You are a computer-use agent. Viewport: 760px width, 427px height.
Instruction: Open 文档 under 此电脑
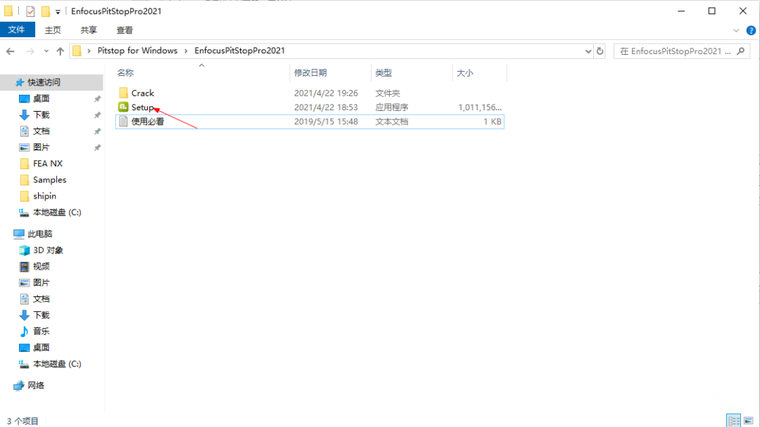click(x=41, y=299)
